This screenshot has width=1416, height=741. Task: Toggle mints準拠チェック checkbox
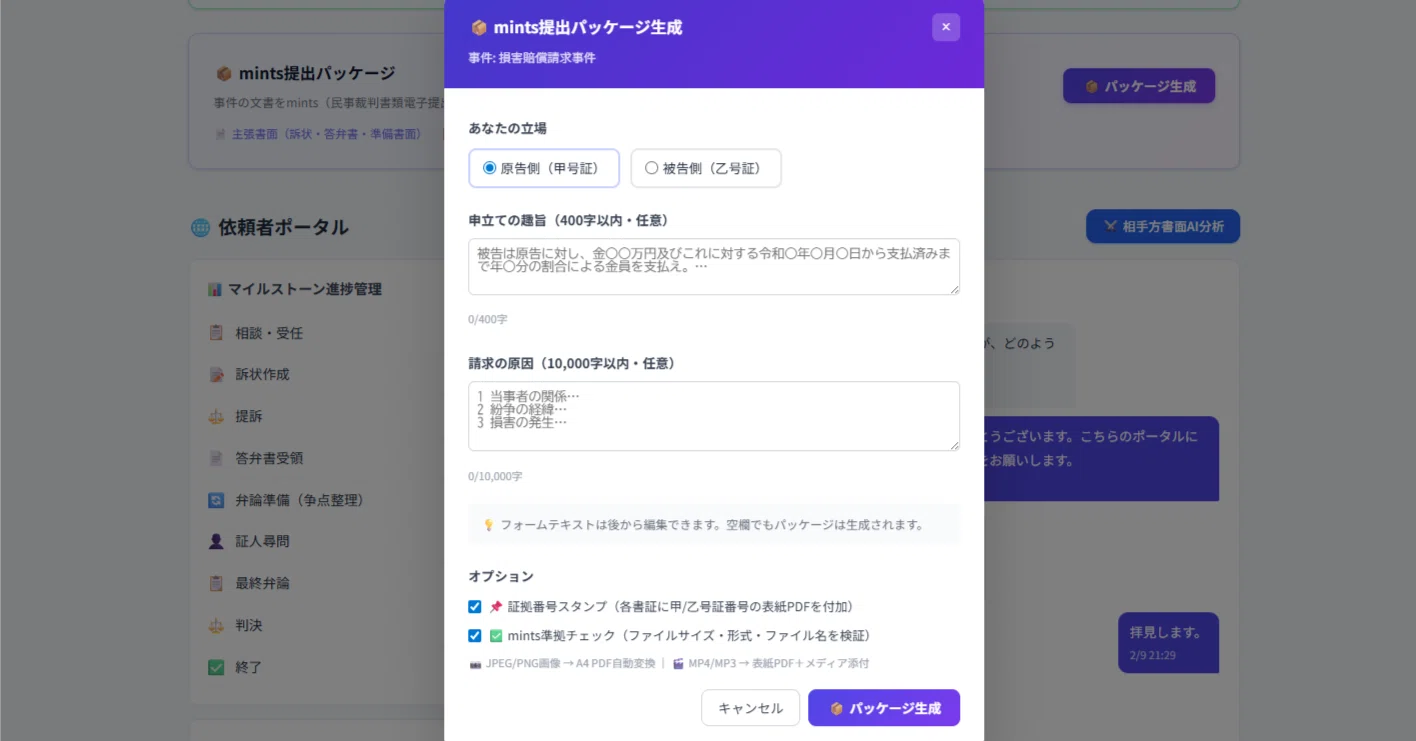coord(475,636)
